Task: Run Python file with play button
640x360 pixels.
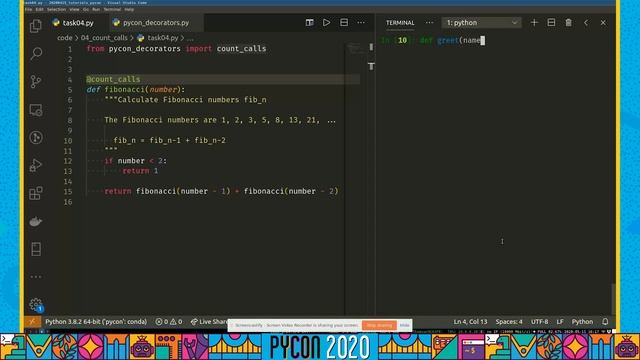Action: tap(327, 22)
